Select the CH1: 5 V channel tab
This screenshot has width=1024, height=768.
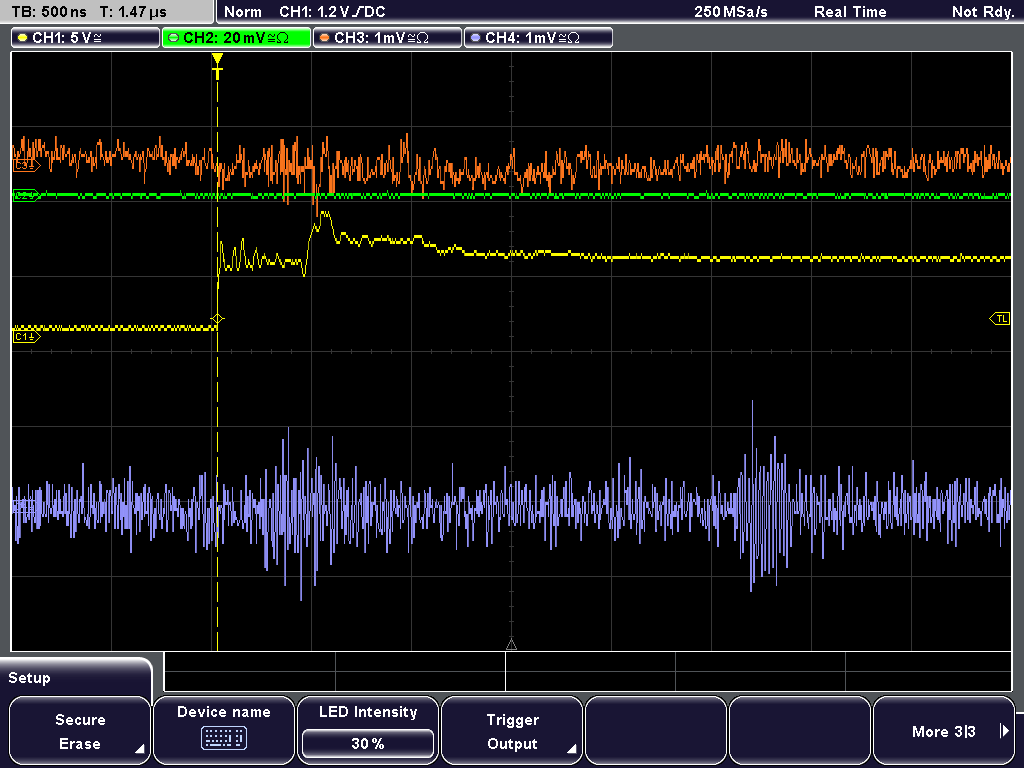pos(86,38)
